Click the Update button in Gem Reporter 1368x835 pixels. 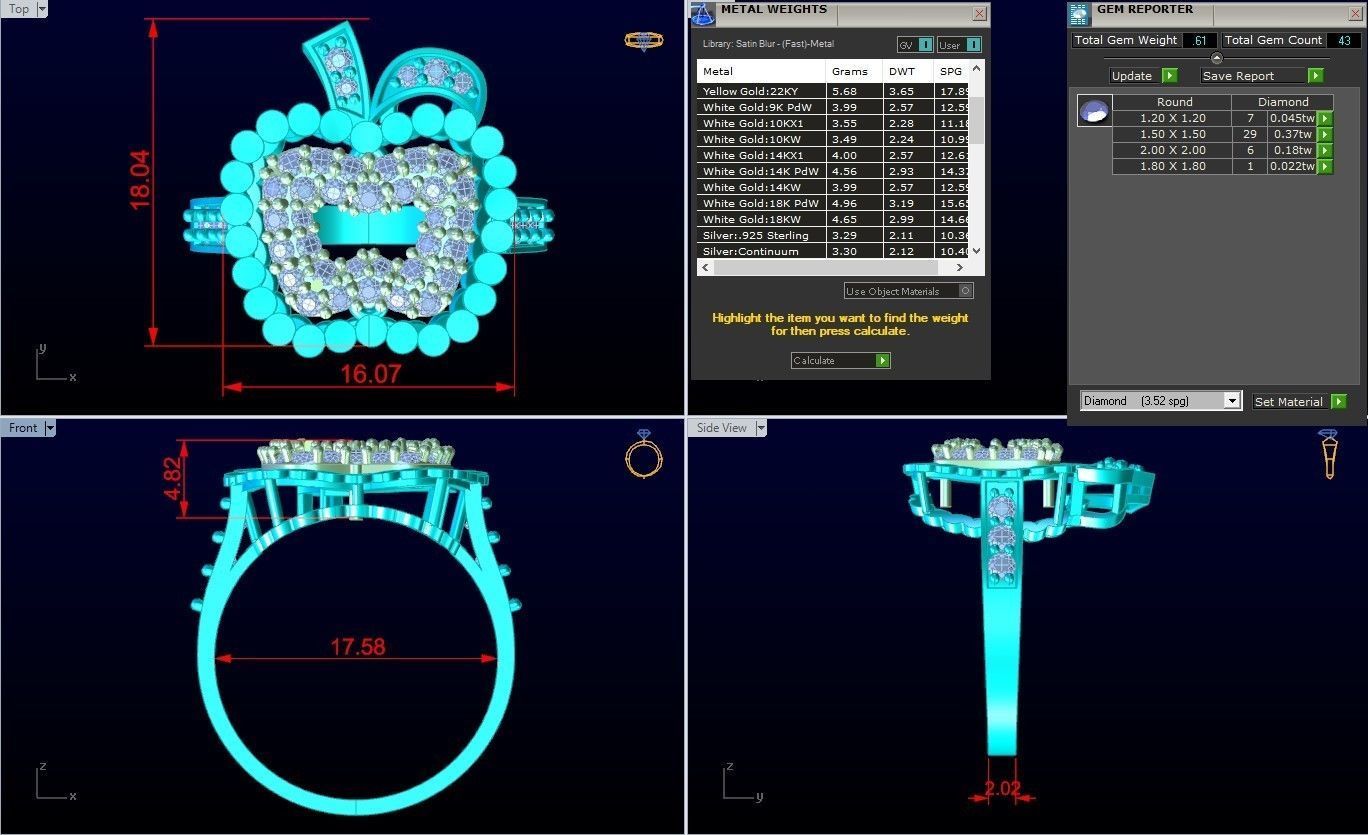(x=1143, y=76)
